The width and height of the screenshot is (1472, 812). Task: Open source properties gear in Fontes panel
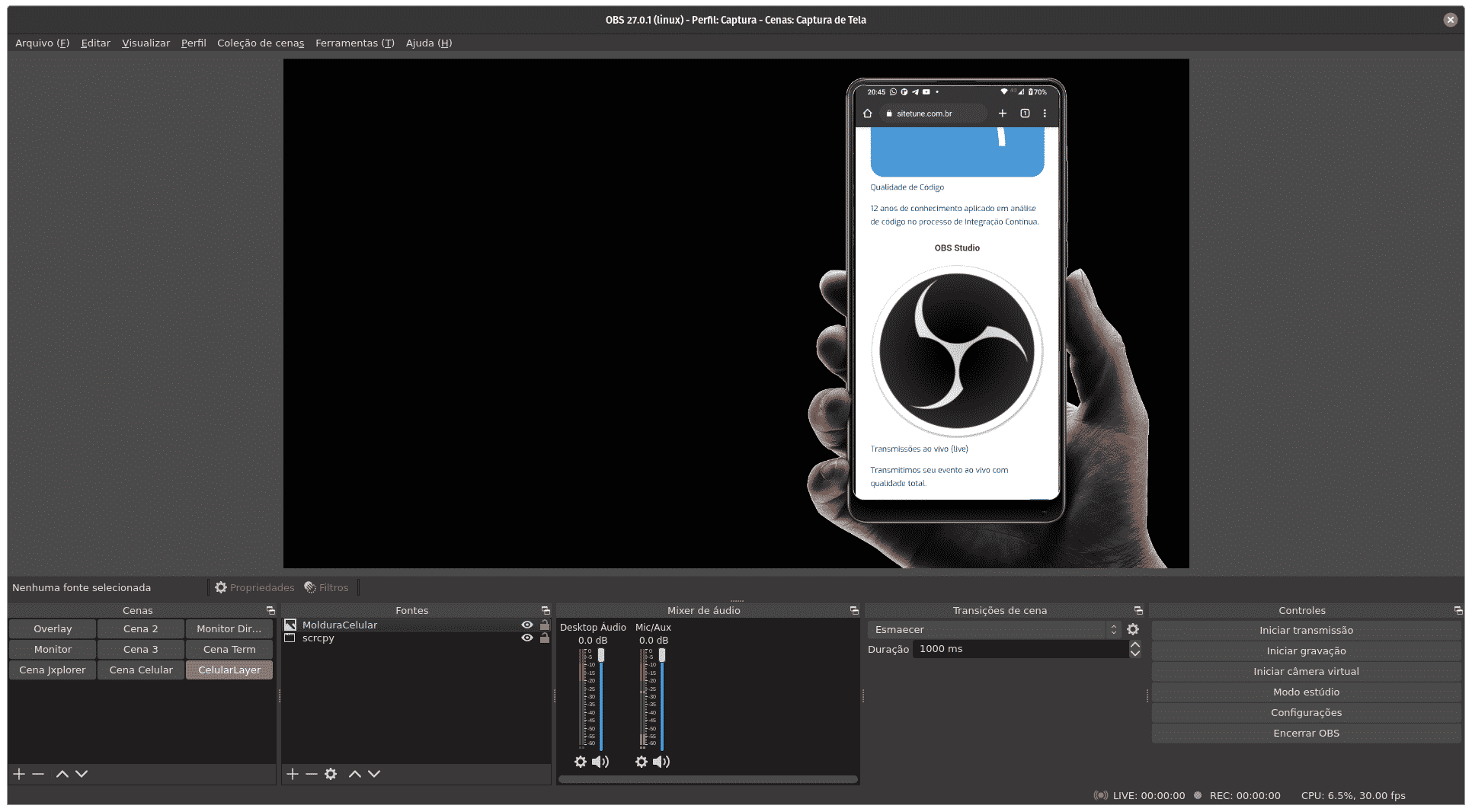coord(331,774)
